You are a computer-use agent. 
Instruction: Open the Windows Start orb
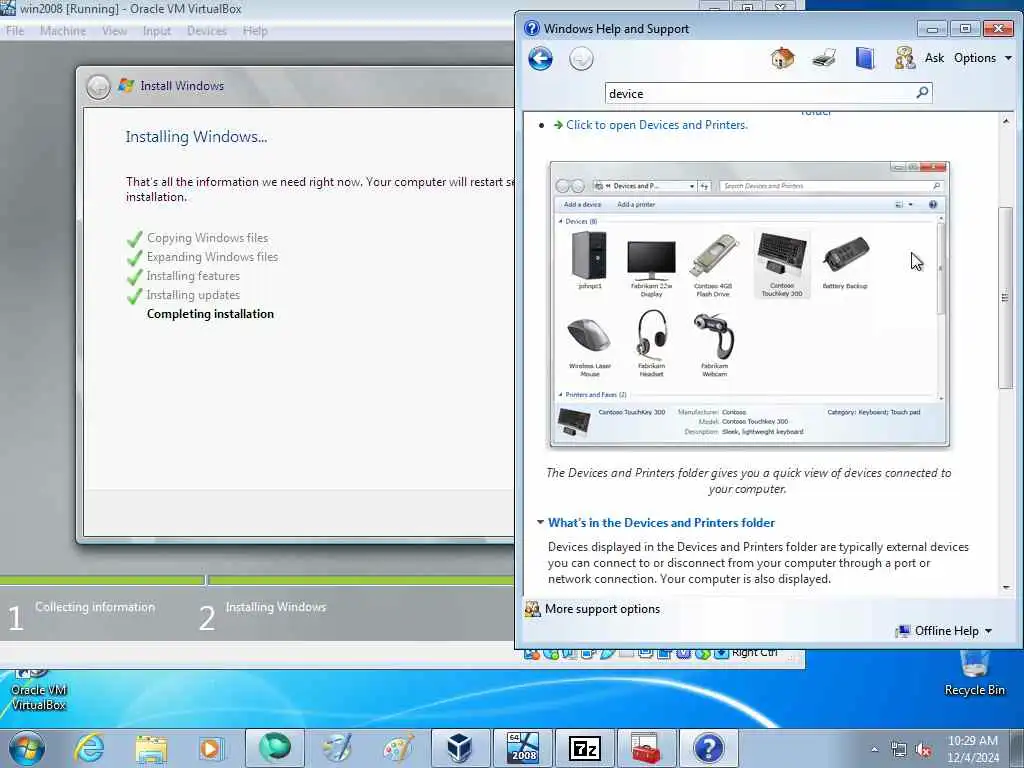click(27, 748)
